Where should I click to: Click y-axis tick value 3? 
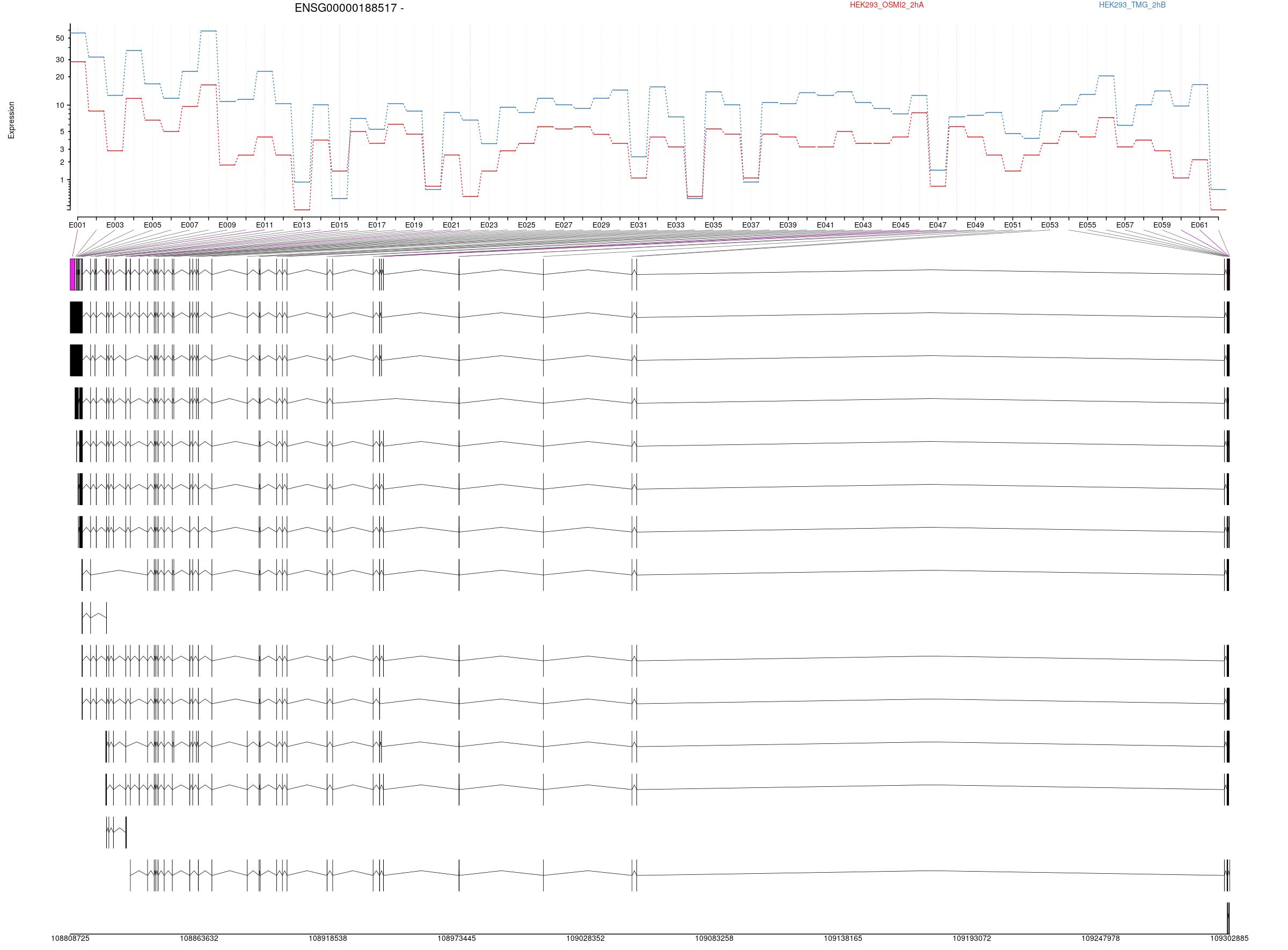[62, 150]
